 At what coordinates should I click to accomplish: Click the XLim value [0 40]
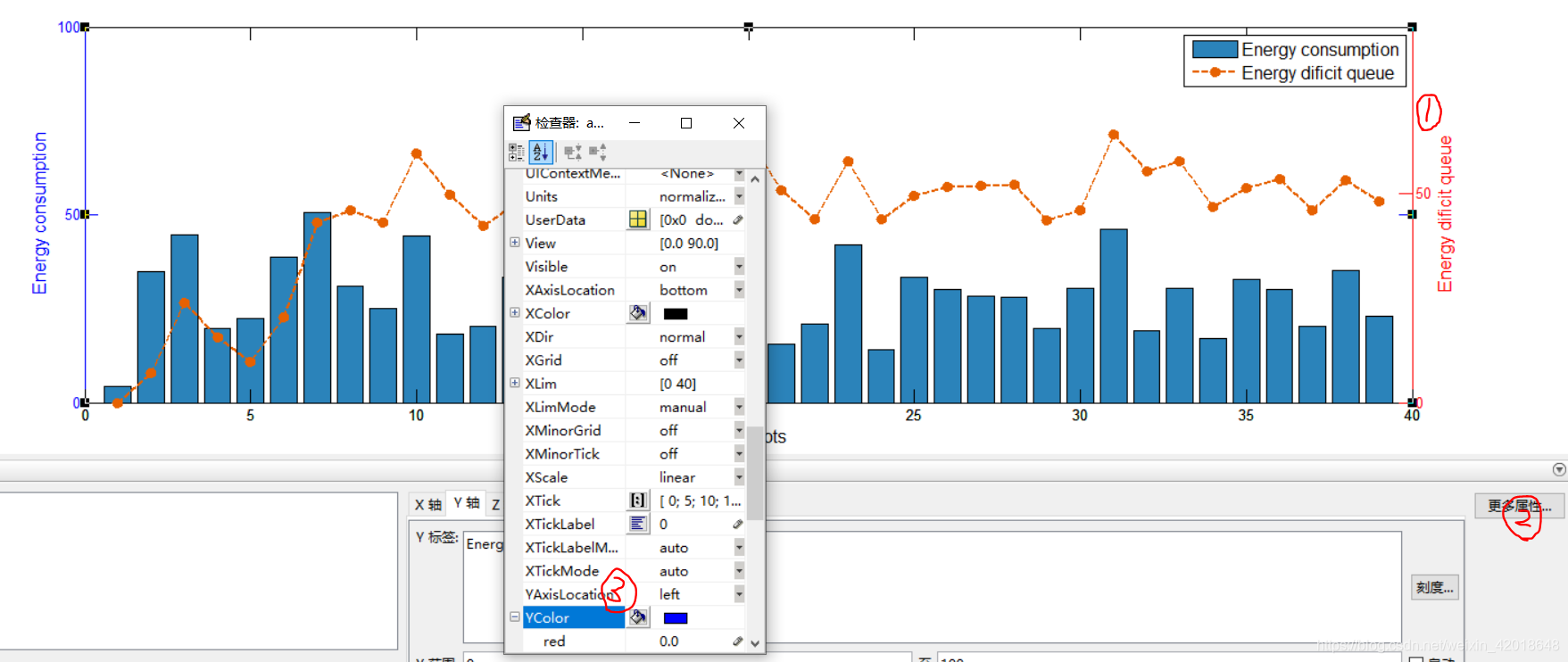click(x=677, y=384)
